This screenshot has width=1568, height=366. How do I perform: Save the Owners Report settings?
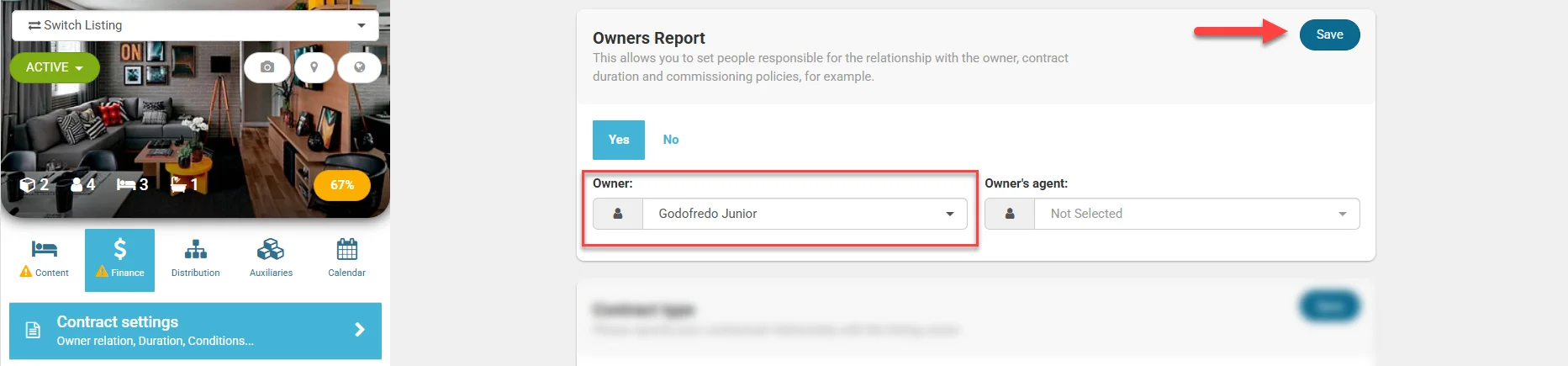[1329, 34]
